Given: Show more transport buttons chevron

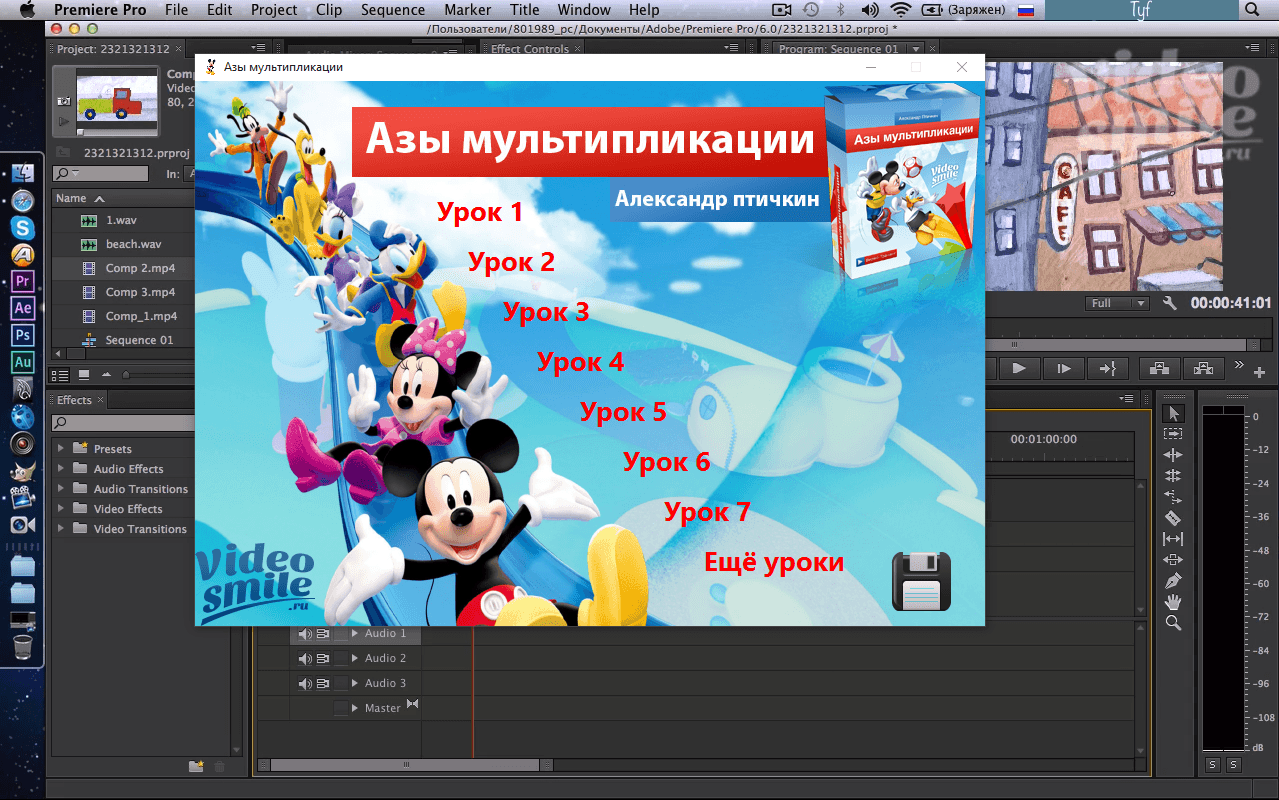Looking at the screenshot, I should click(x=1240, y=364).
